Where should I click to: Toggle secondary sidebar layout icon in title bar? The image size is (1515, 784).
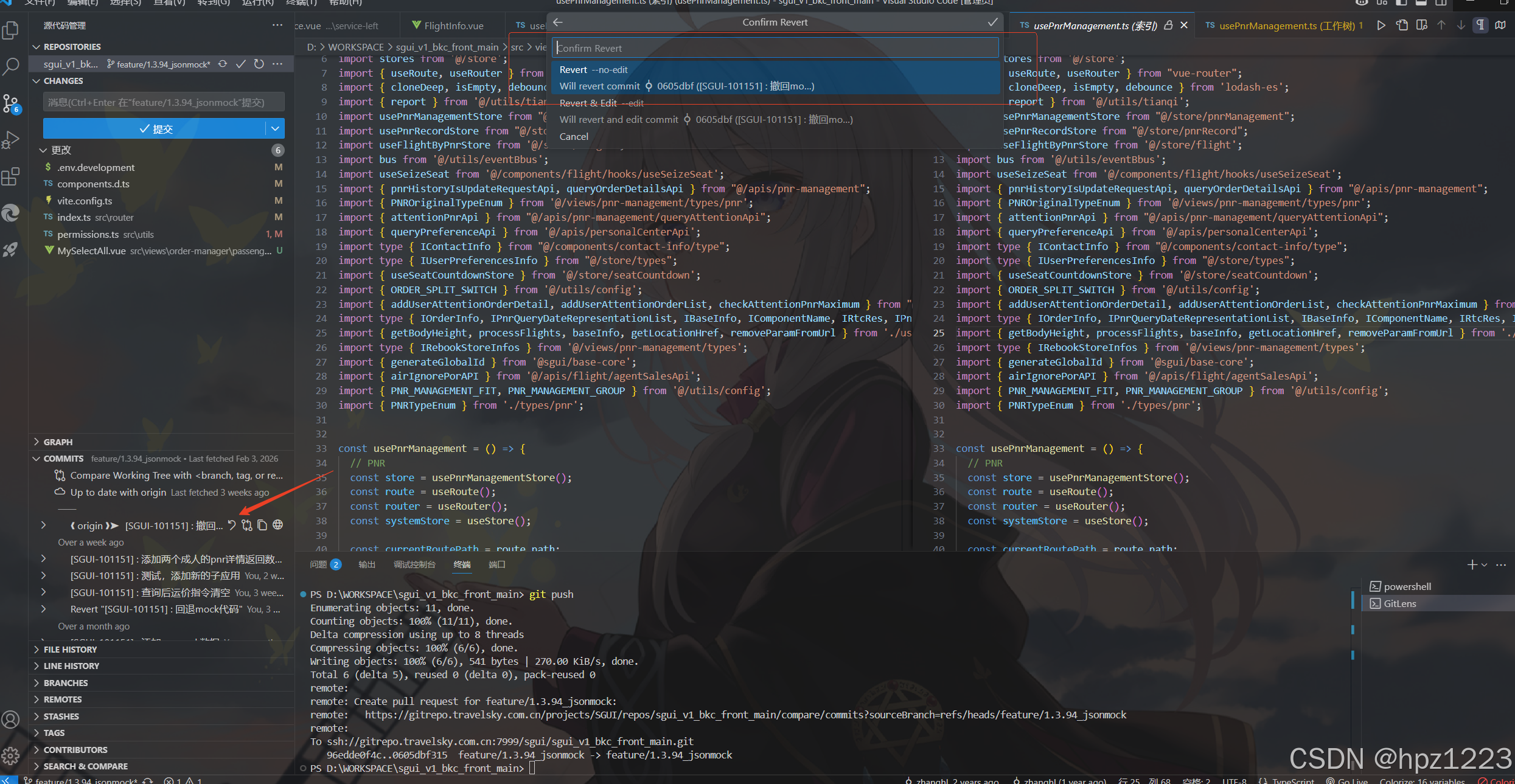[x=1441, y=2]
